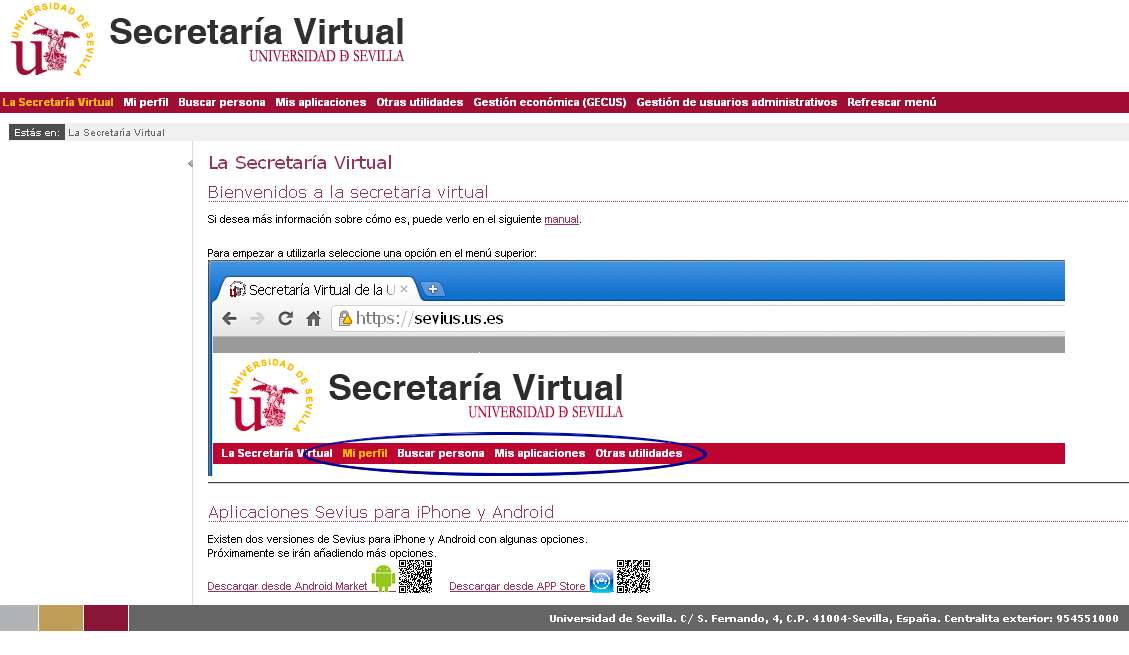This screenshot has width=1129, height=655.
Task: Click the QR code next to the Android icon
Action: [x=415, y=577]
